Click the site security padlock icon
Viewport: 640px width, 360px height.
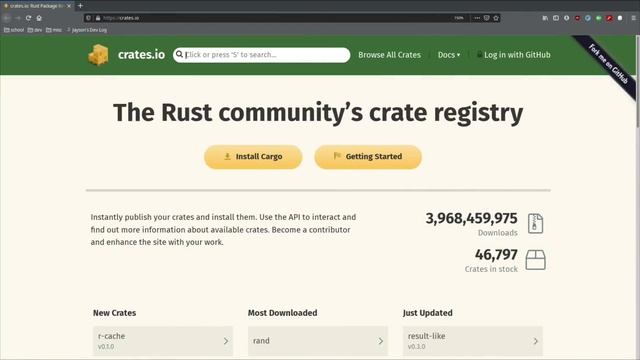(98, 18)
